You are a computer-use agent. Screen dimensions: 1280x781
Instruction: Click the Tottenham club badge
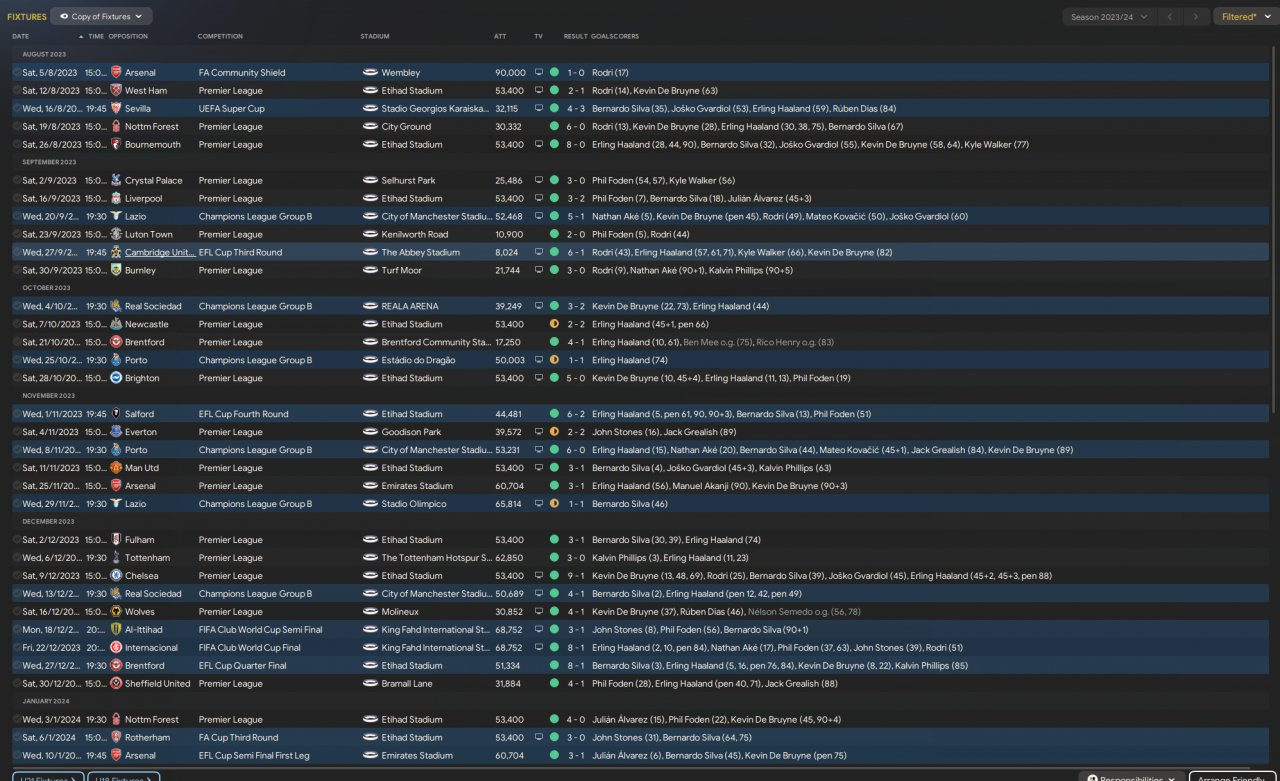[116, 559]
